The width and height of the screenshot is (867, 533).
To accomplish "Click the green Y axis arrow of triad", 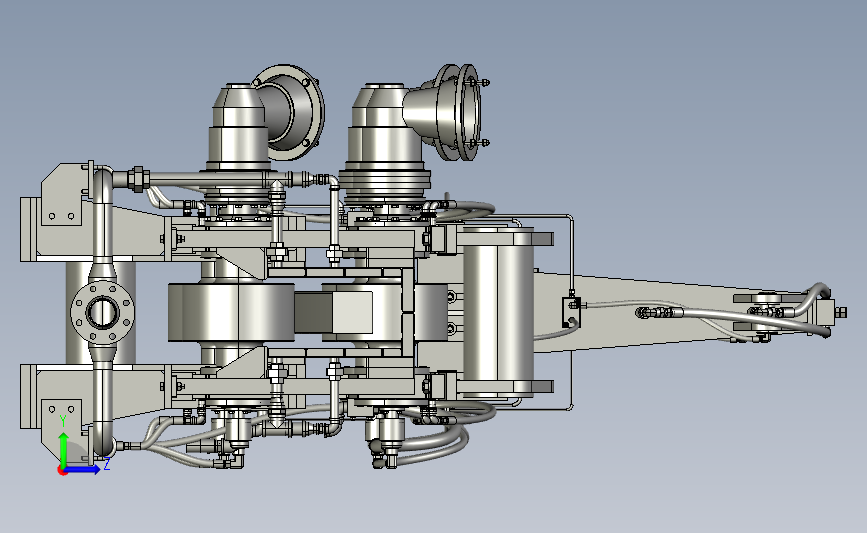I will pos(64,449).
